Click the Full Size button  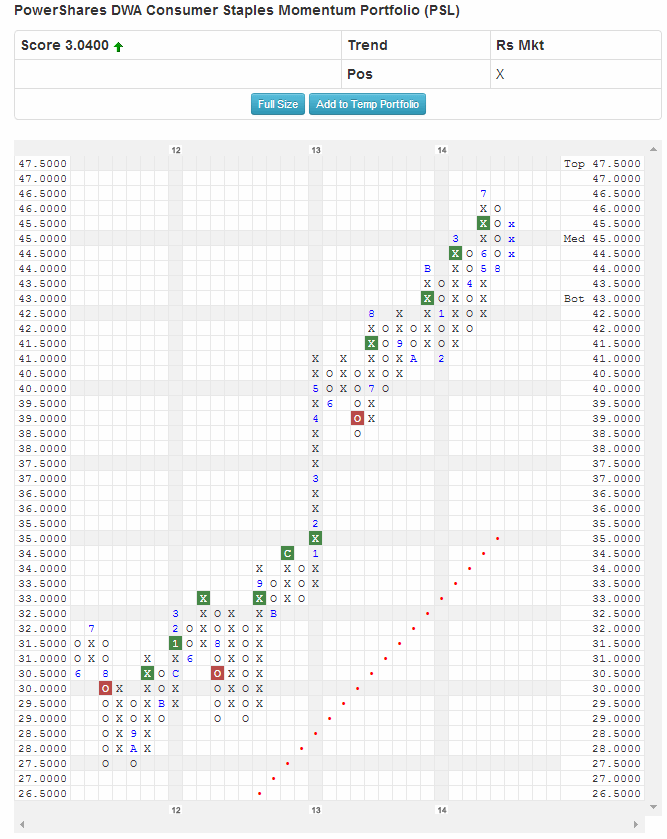click(x=278, y=104)
